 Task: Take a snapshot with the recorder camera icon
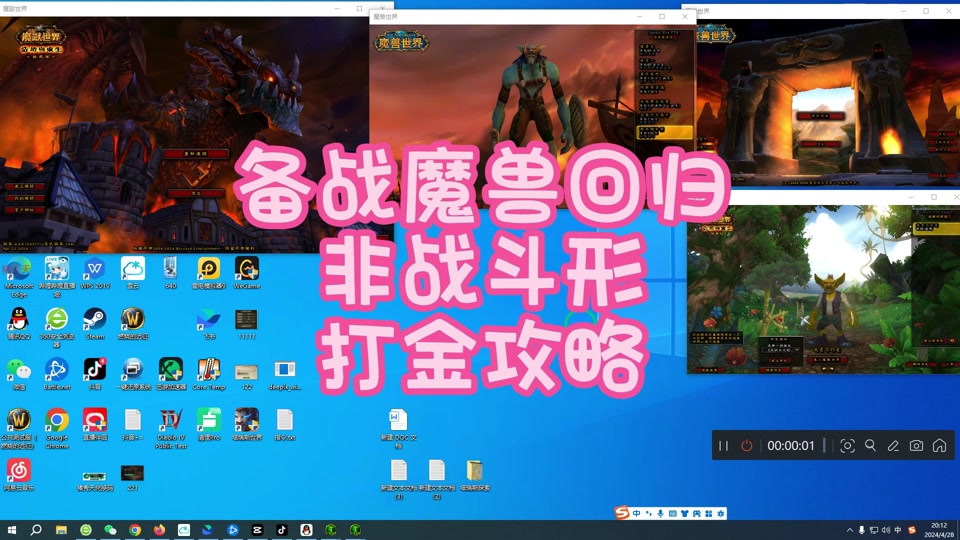916,446
